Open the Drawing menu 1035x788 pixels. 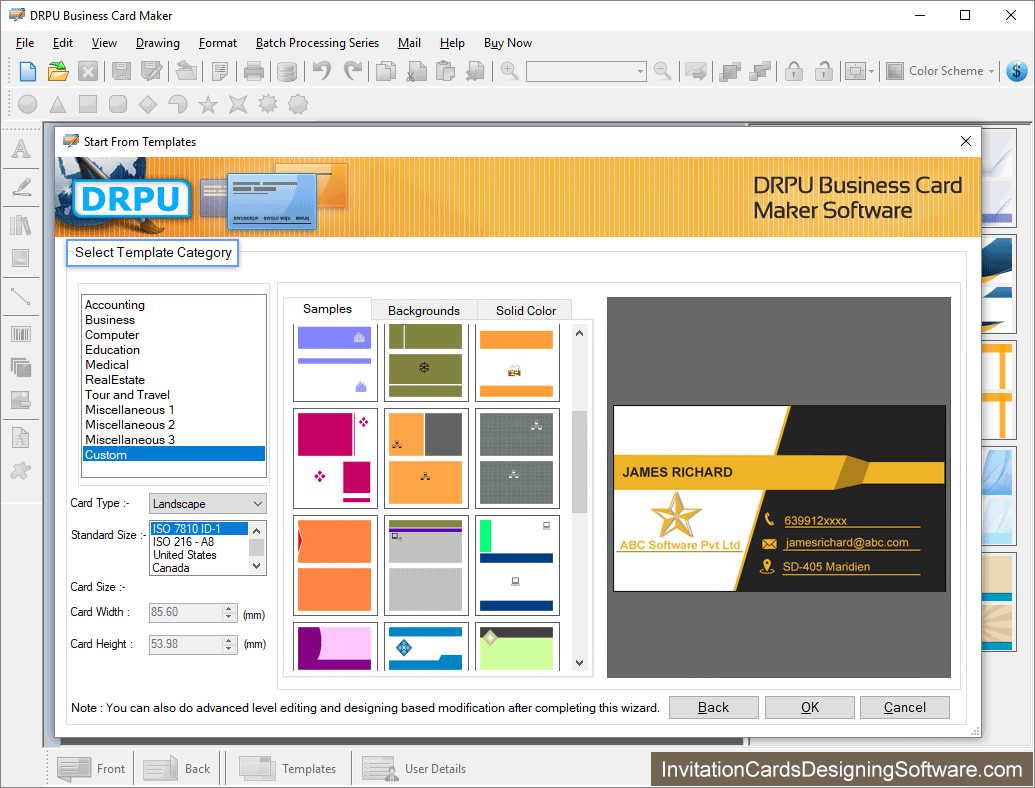(x=158, y=43)
